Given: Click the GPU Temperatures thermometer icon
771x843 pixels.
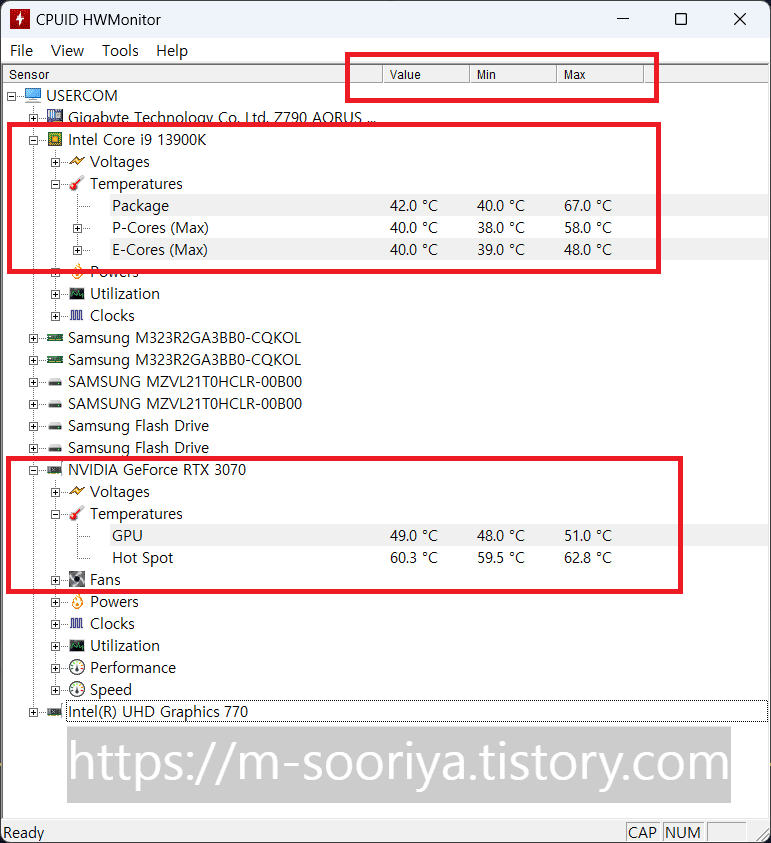Looking at the screenshot, I should tap(77, 513).
